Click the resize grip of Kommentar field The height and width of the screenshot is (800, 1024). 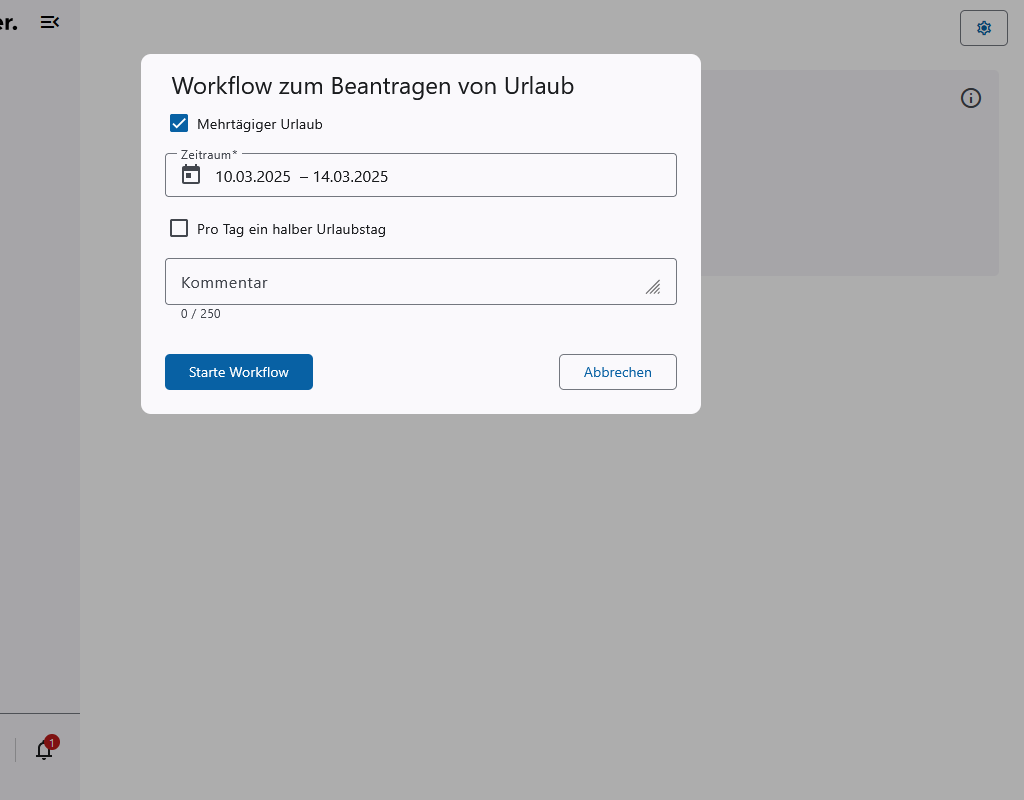(x=653, y=287)
